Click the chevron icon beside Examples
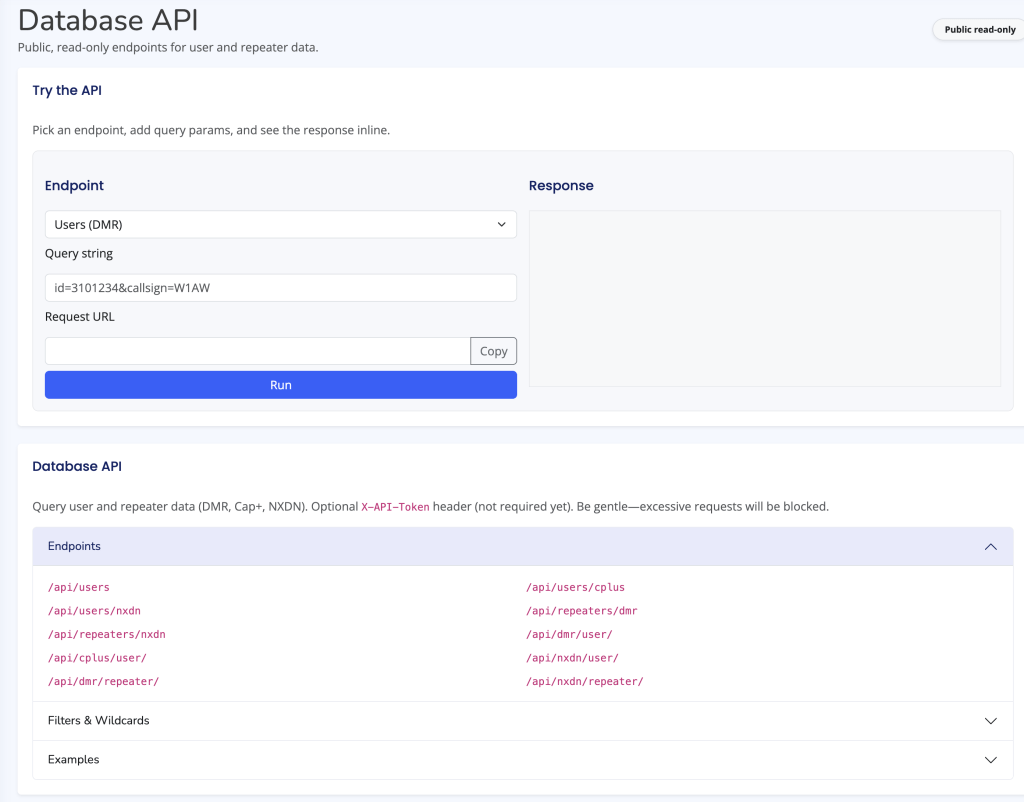Image resolution: width=1024 pixels, height=802 pixels. pos(990,760)
